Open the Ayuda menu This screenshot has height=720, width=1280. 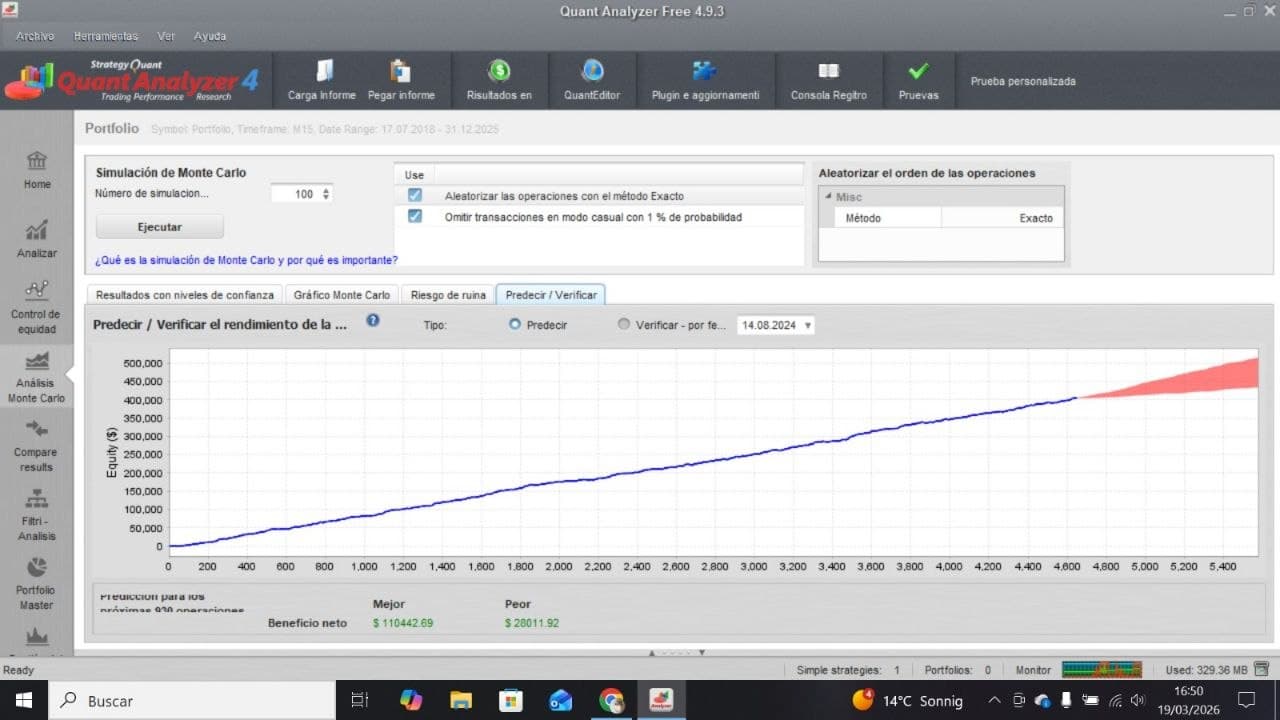[210, 36]
